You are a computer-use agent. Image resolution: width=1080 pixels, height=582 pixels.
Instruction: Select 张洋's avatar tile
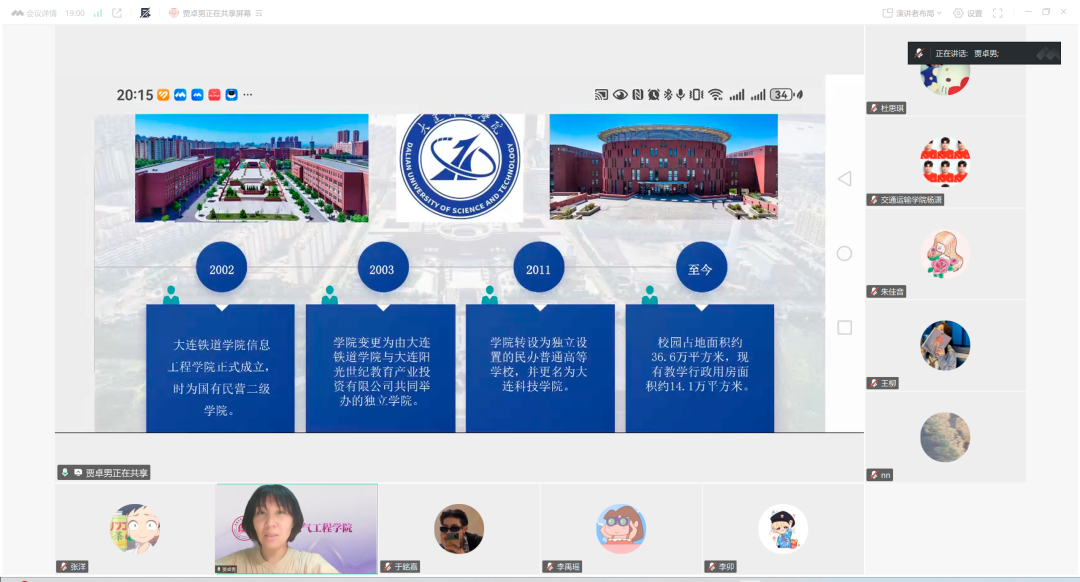tap(135, 528)
